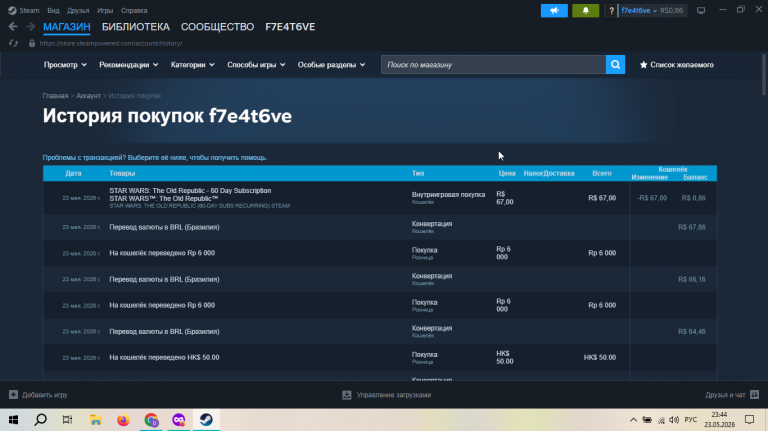Open Список желаемого wishlist
The height and width of the screenshot is (431, 768).
pyautogui.click(x=676, y=65)
